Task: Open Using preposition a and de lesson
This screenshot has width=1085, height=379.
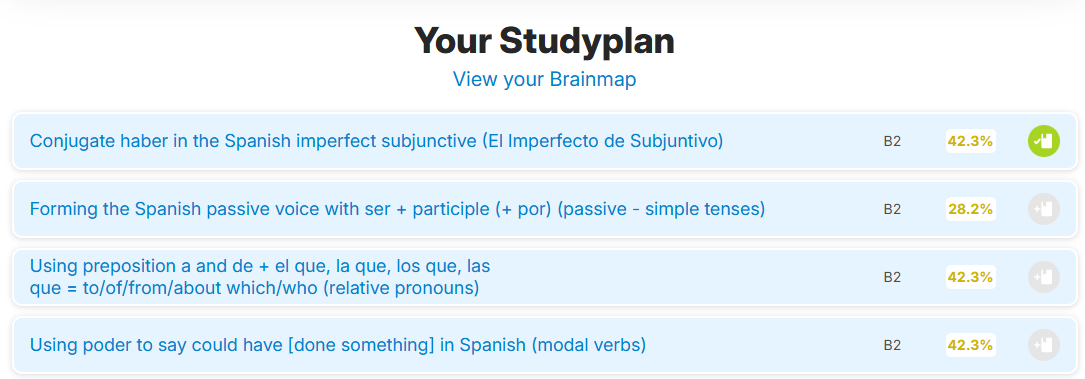Action: click(260, 277)
